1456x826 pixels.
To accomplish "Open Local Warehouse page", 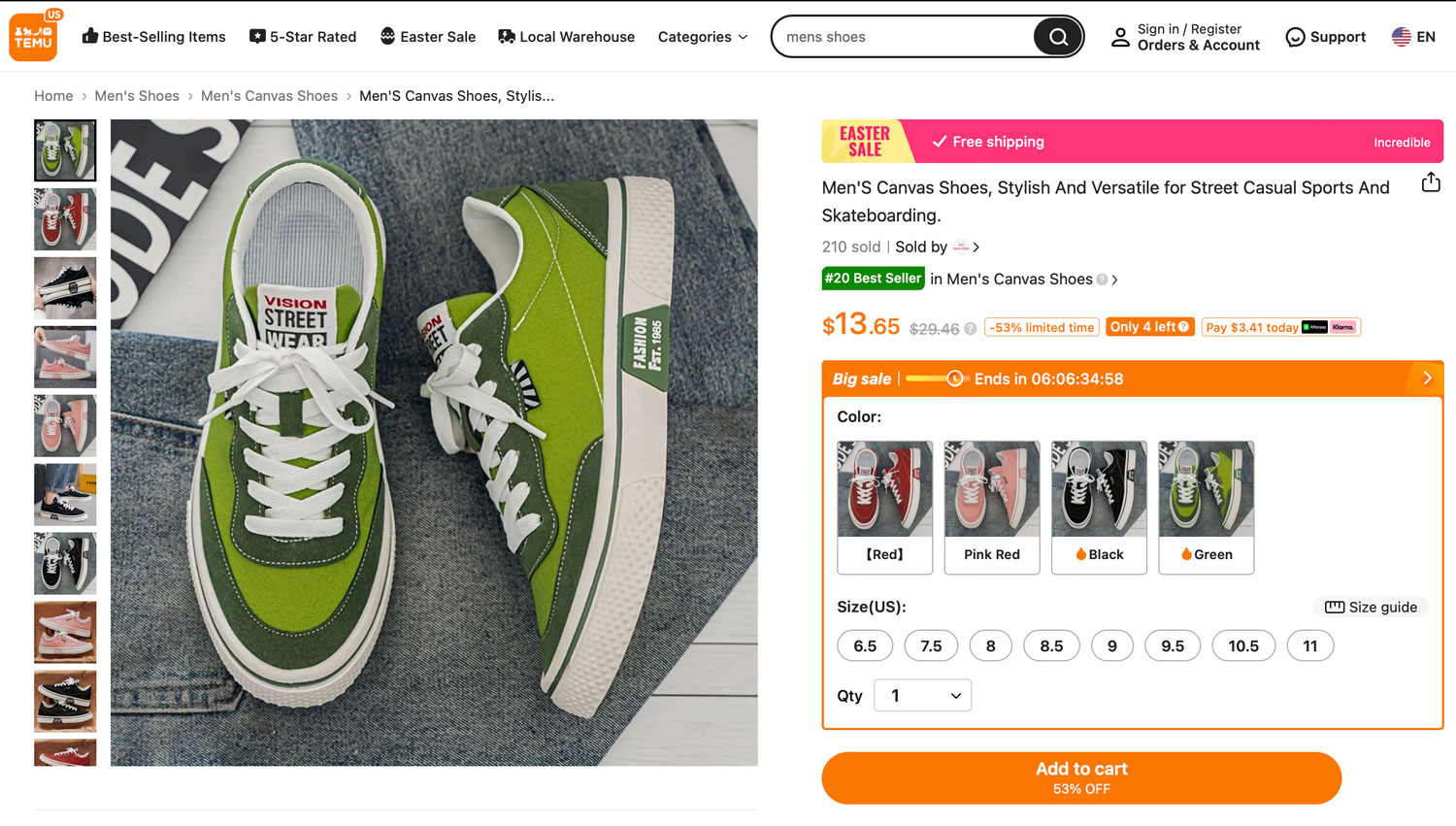I will pyautogui.click(x=567, y=37).
